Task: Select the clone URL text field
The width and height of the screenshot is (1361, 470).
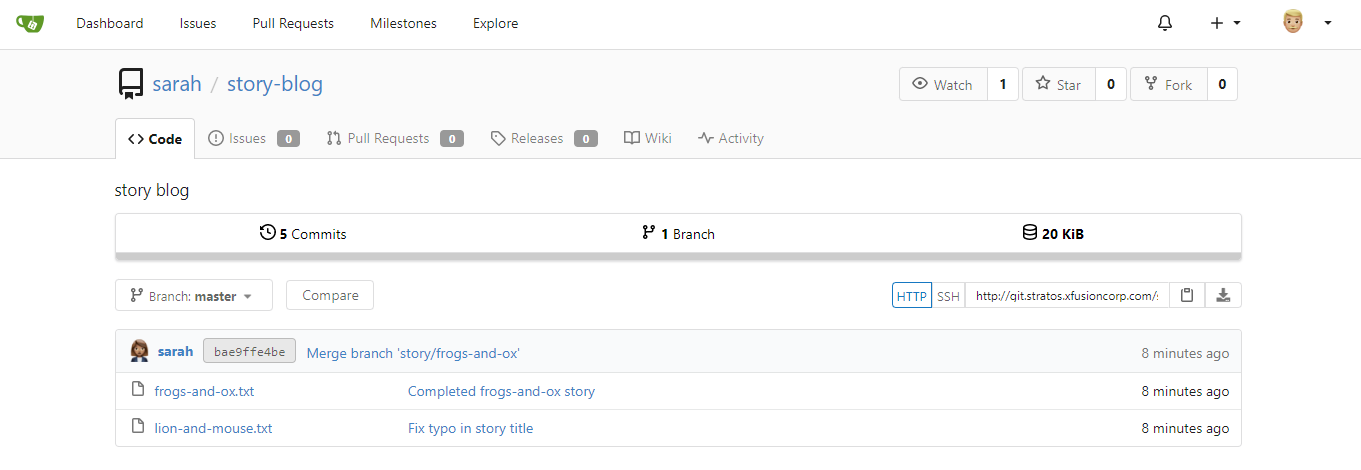Action: [1067, 295]
